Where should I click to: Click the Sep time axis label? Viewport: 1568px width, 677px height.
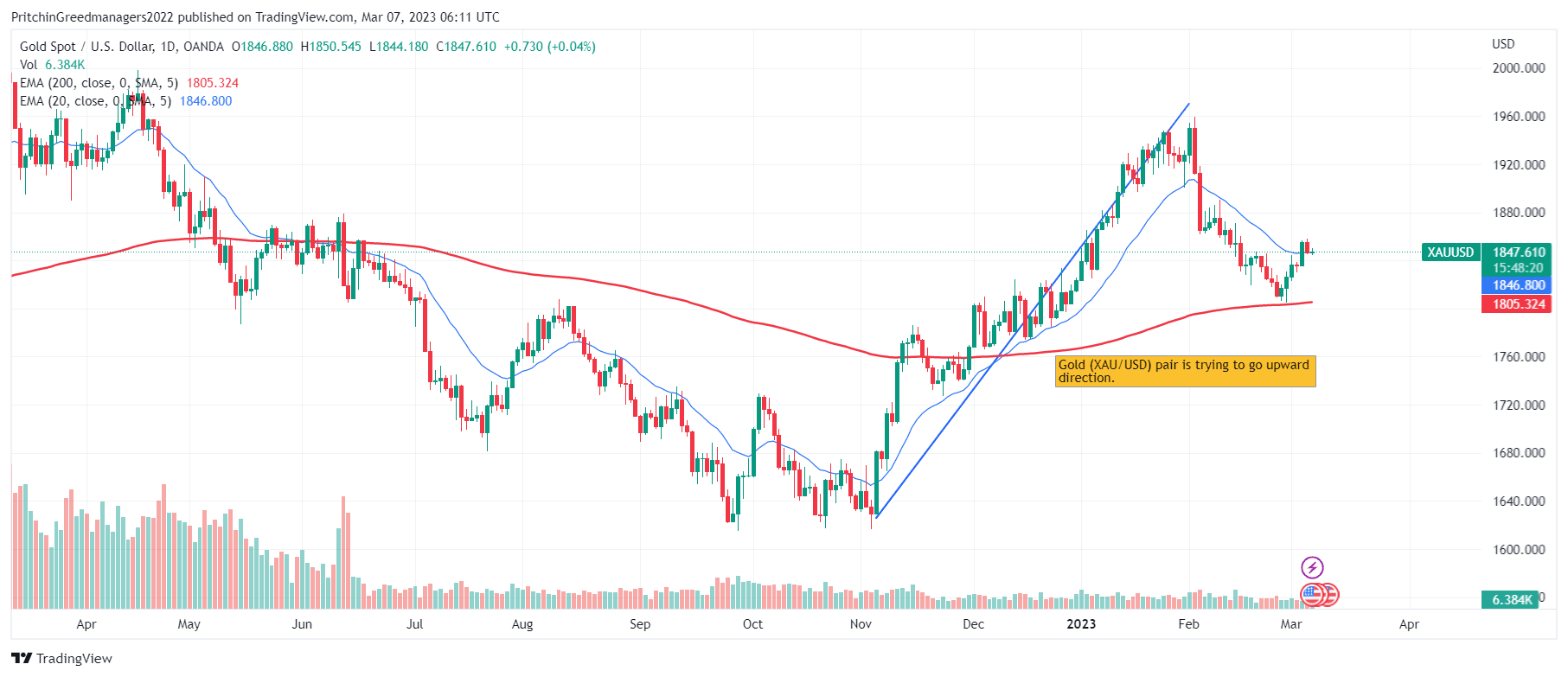(x=640, y=624)
